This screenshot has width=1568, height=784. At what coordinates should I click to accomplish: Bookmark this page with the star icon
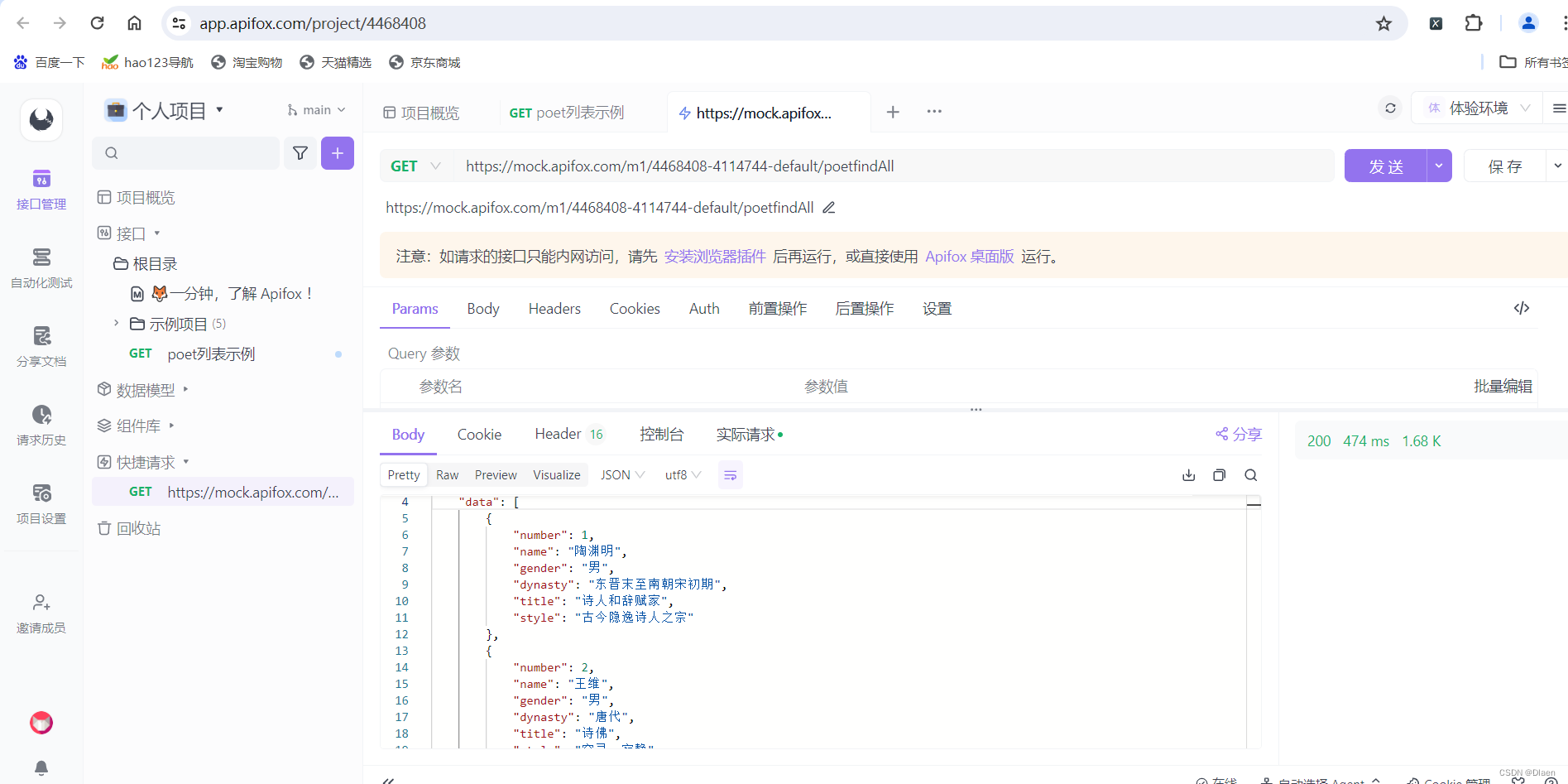tap(1383, 23)
